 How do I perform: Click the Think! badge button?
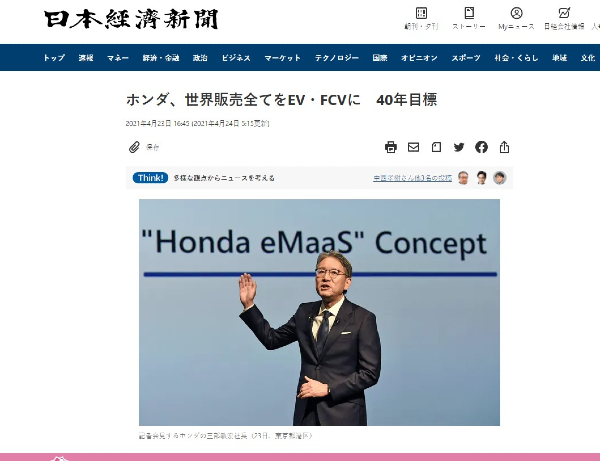150,178
